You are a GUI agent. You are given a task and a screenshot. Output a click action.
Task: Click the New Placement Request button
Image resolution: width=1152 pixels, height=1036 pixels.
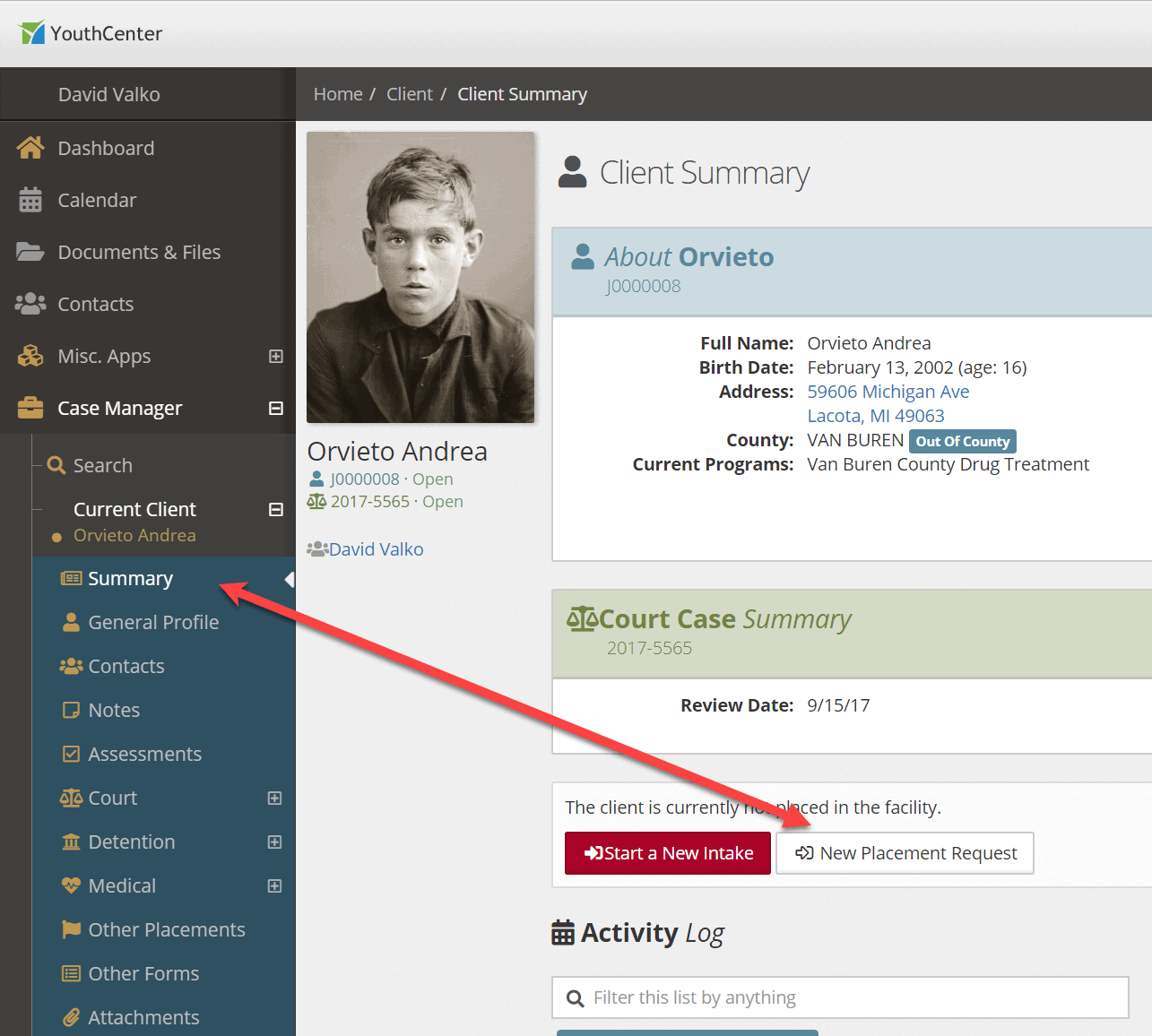click(905, 853)
